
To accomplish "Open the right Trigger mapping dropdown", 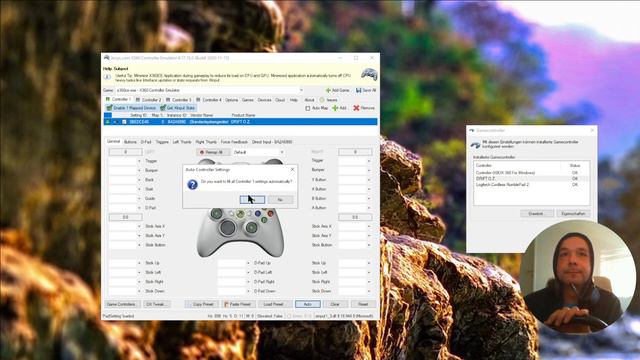I will (369, 161).
